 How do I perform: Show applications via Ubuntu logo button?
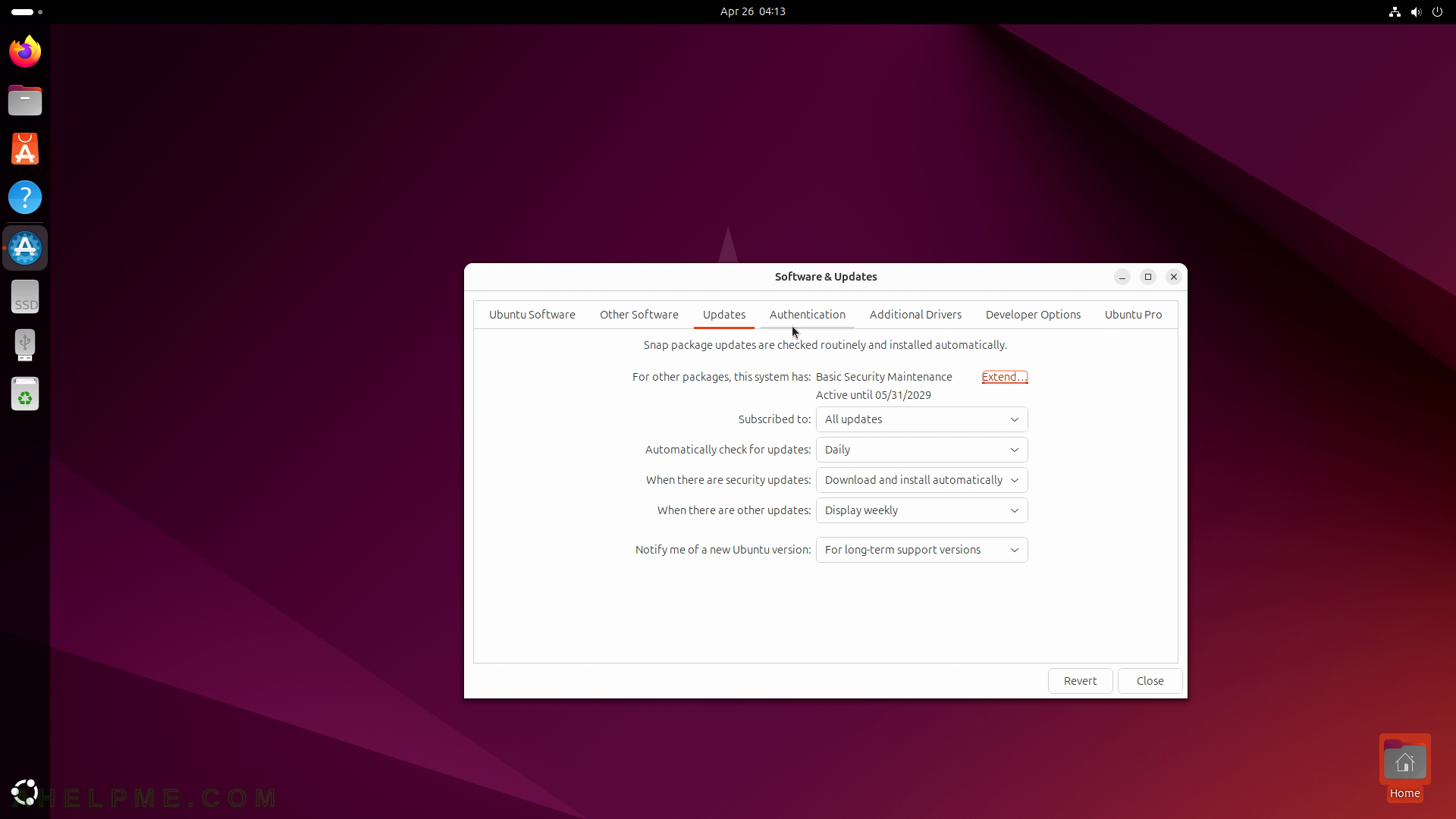tap(25, 792)
